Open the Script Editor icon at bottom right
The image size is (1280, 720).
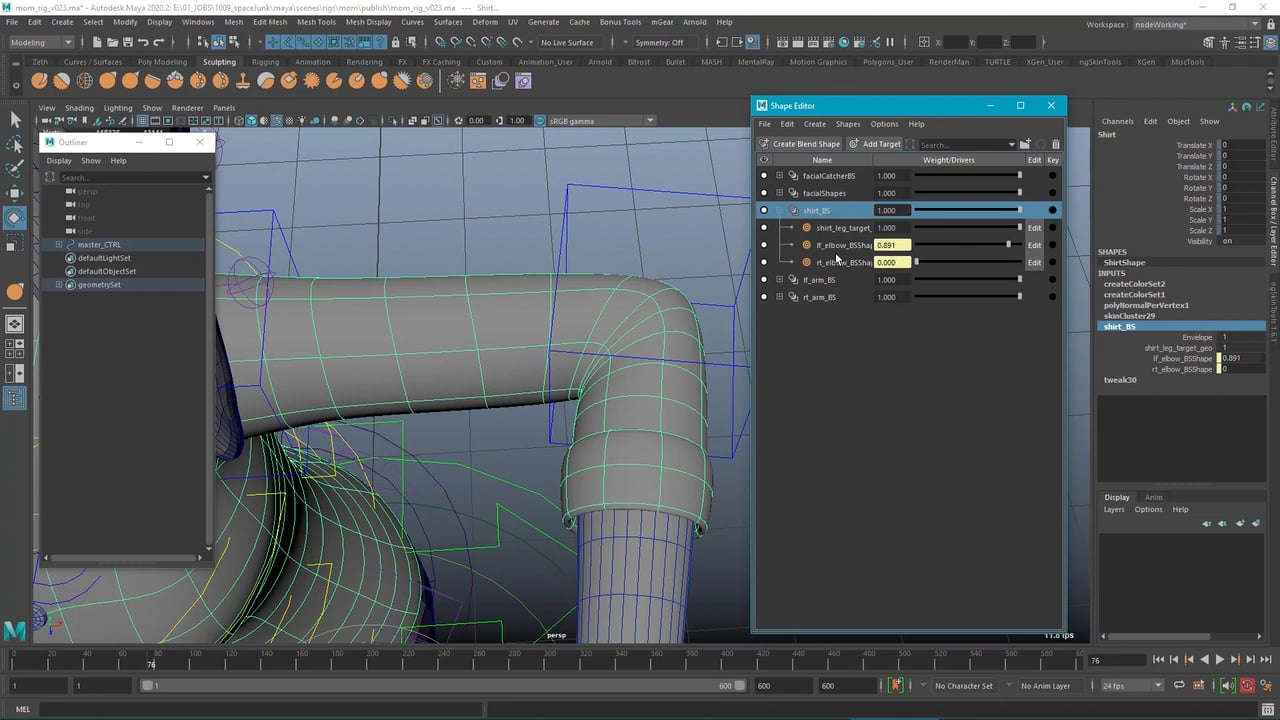pos(1269,709)
